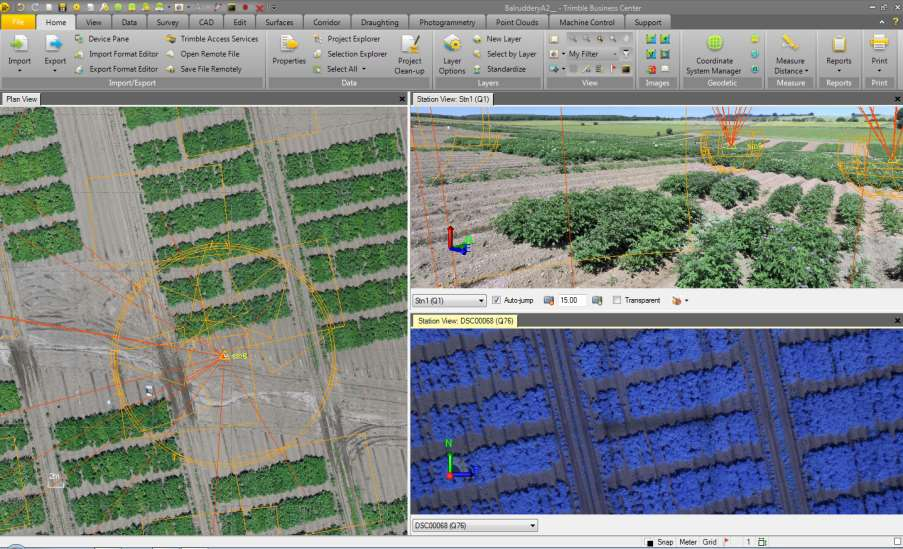
Task: Click the Undo icon in quick access toolbar
Action: tap(21, 7)
